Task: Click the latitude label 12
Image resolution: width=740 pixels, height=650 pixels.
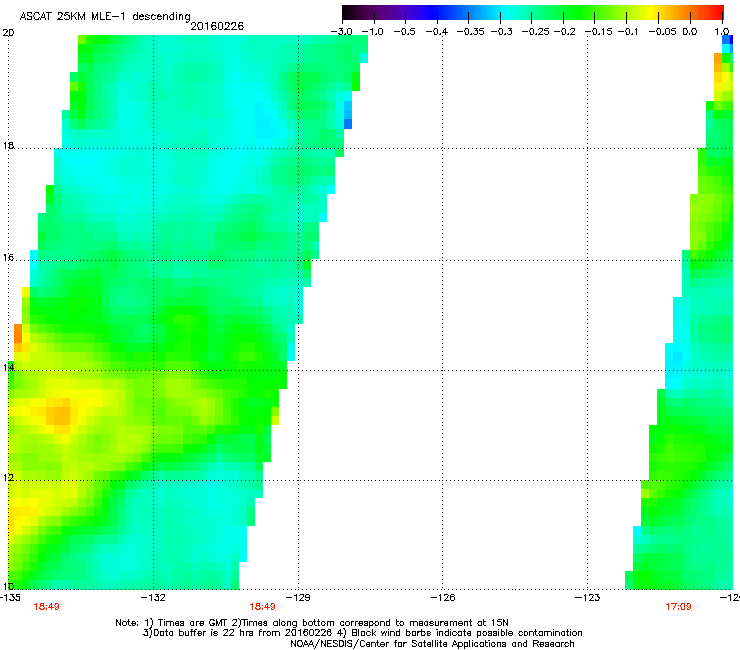Action: (x=8, y=478)
